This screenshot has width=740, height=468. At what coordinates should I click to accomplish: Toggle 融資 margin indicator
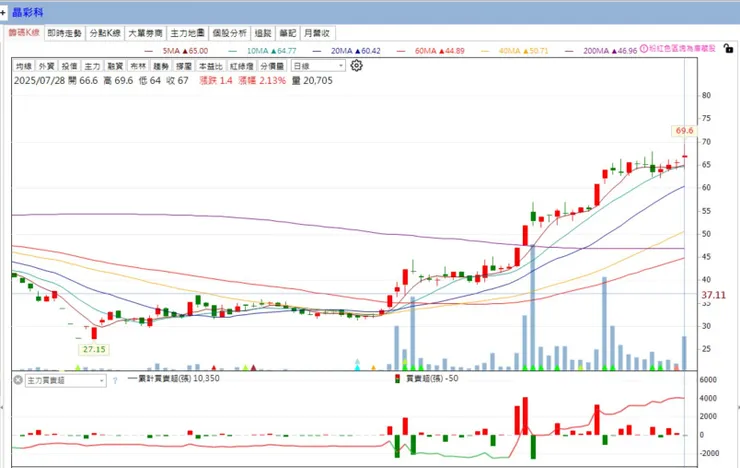115,66
